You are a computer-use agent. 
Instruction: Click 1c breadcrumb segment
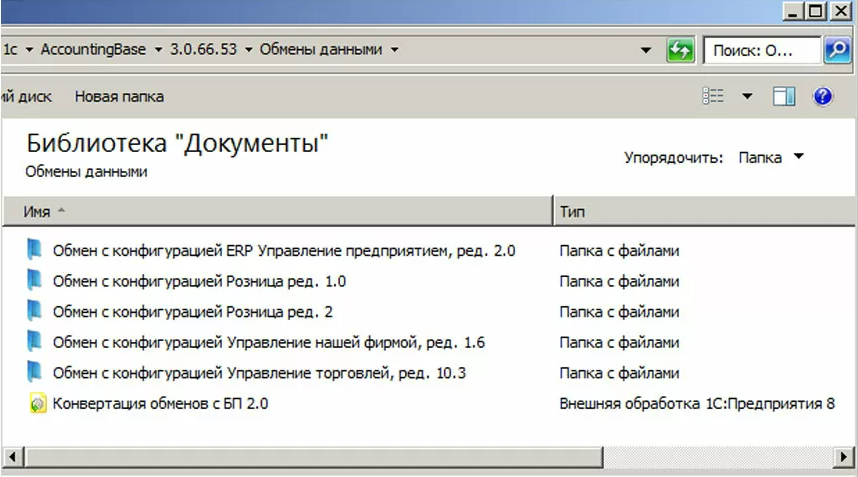pyautogui.click(x=10, y=49)
